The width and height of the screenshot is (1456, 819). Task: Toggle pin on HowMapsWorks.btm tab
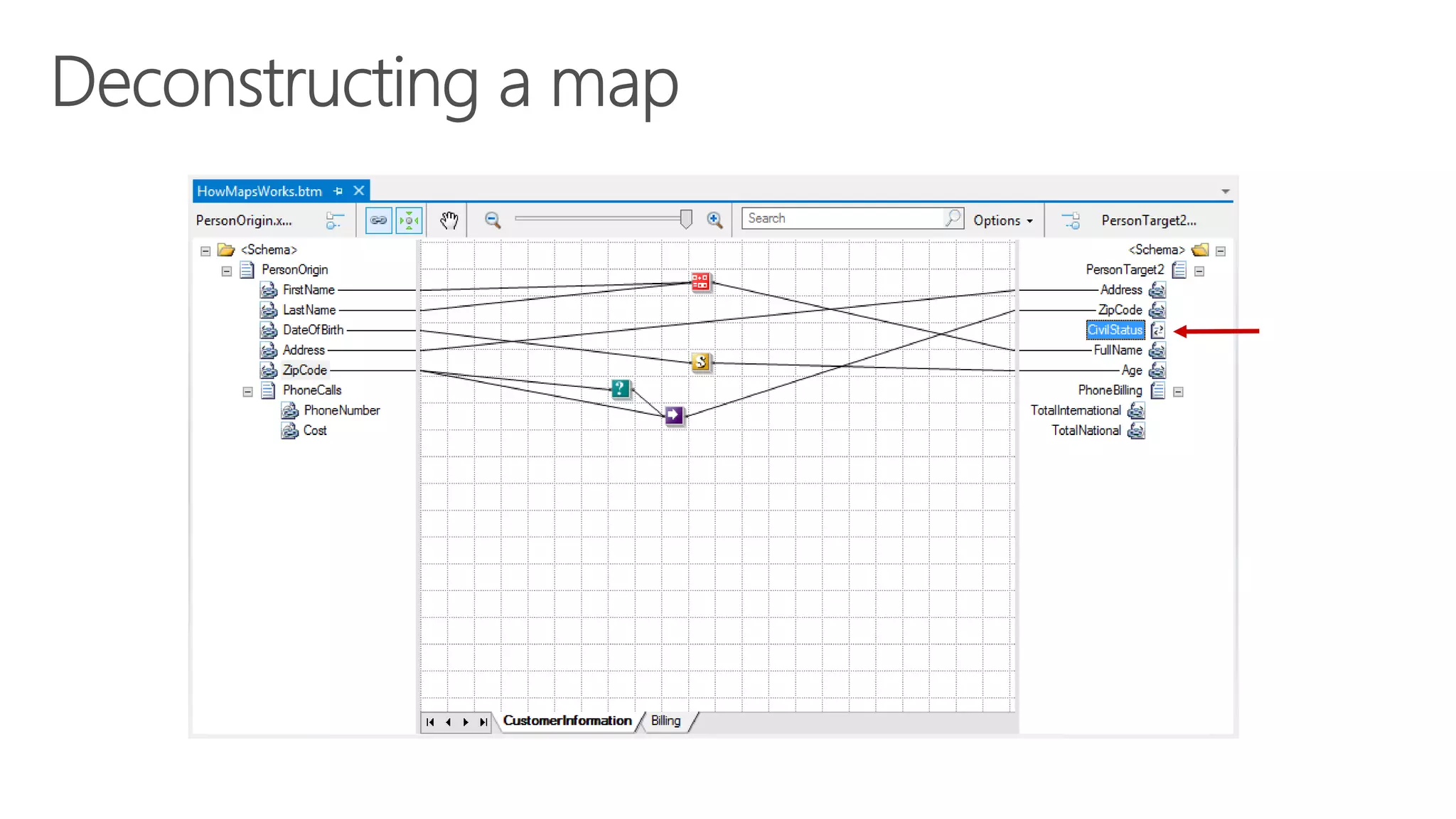click(x=338, y=191)
